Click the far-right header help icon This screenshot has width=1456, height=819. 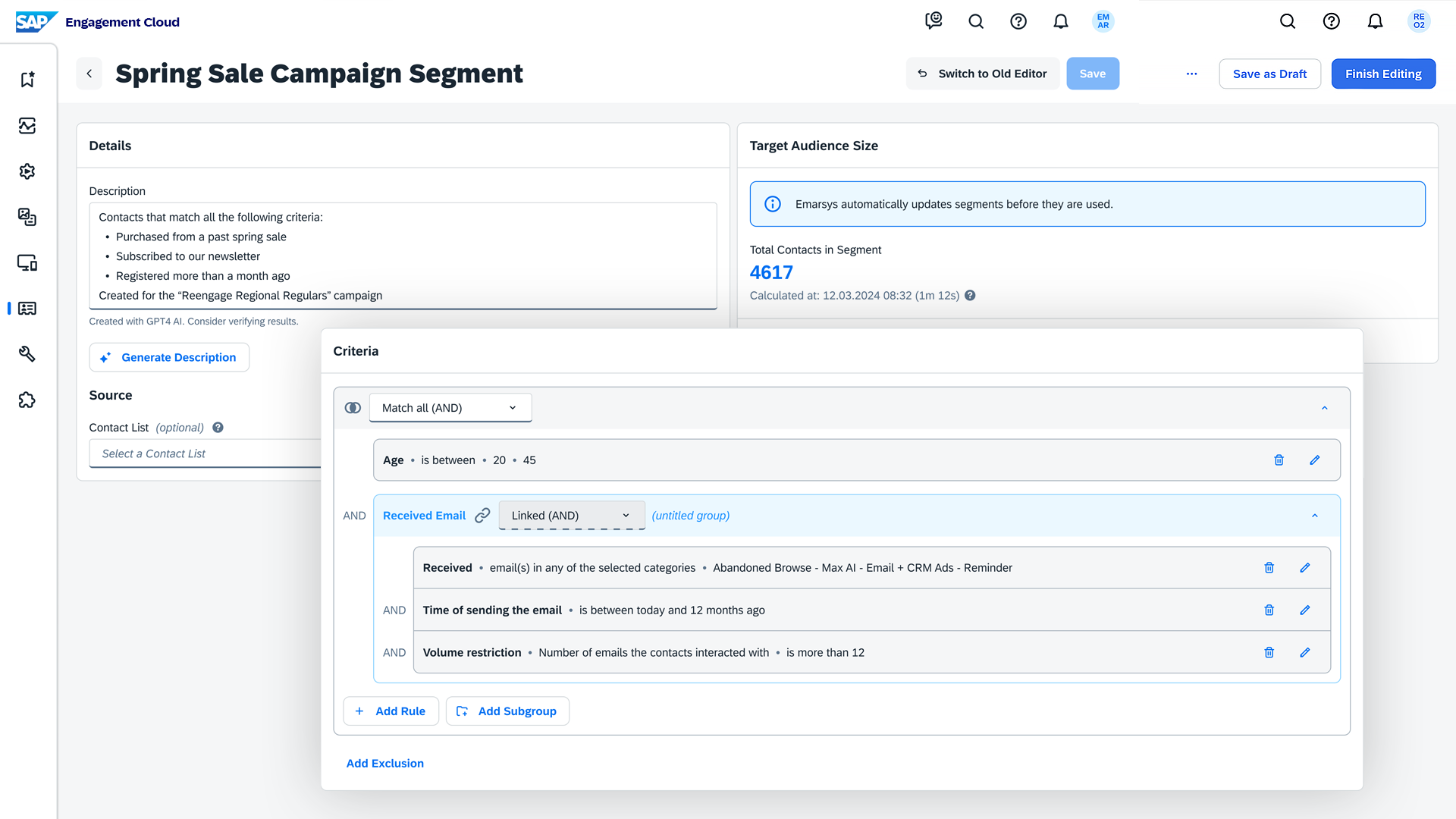point(1332,21)
